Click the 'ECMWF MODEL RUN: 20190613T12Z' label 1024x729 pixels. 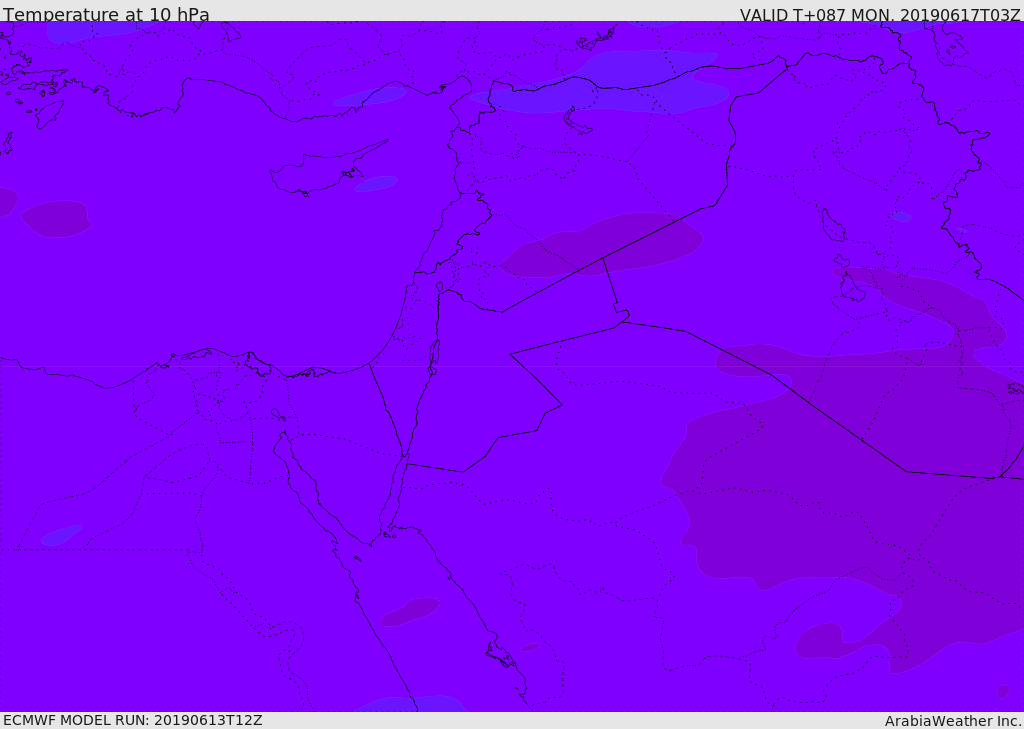133,721
